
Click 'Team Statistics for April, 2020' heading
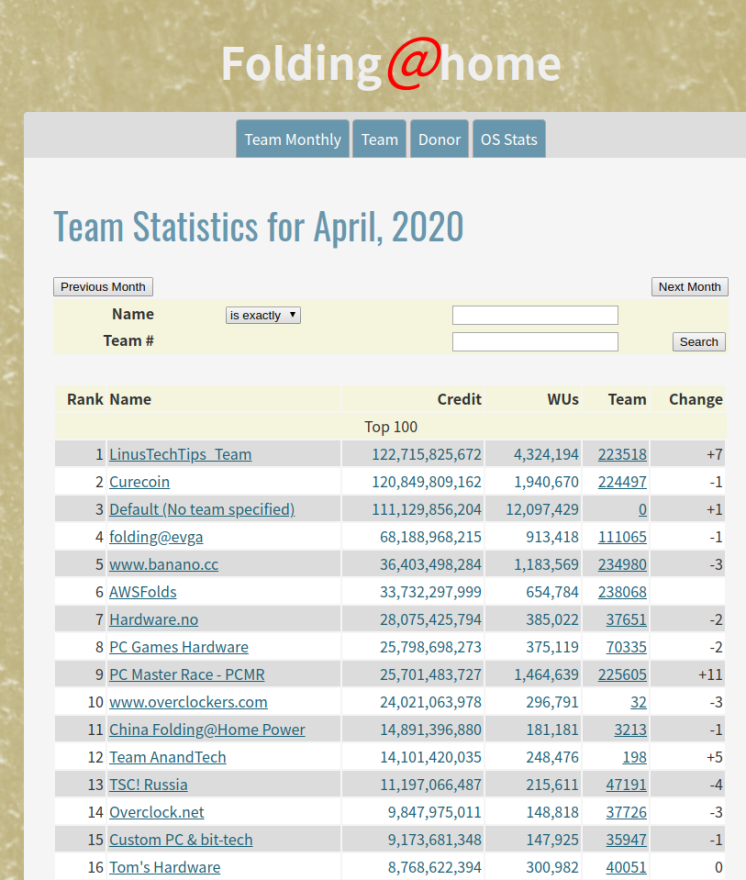(259, 227)
